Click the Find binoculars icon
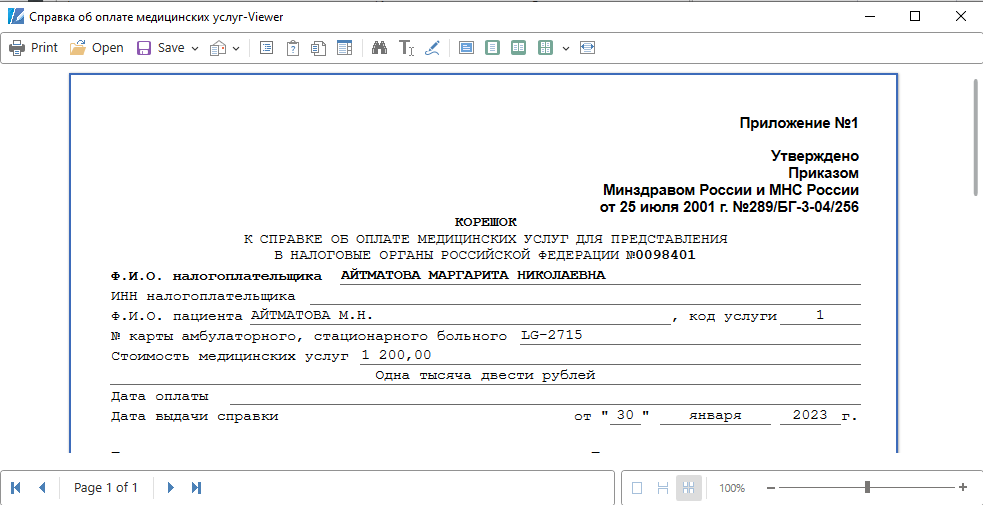This screenshot has height=505, width=983. 379,48
